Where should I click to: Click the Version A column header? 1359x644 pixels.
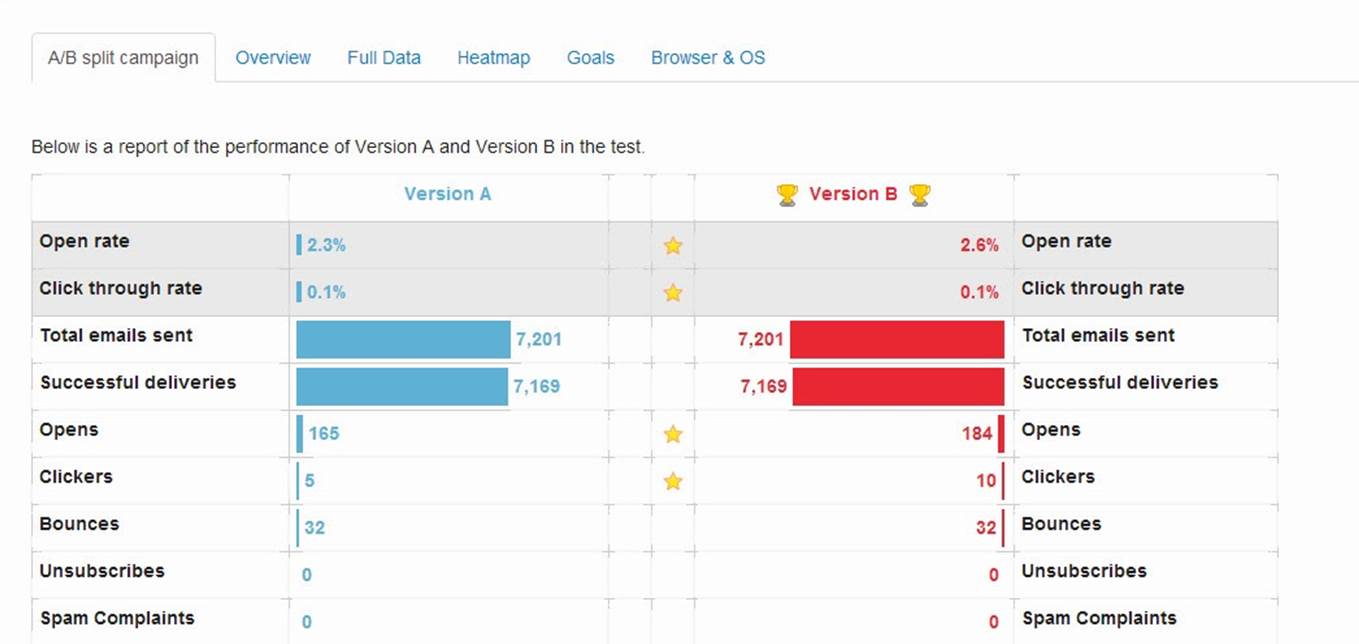[x=447, y=194]
